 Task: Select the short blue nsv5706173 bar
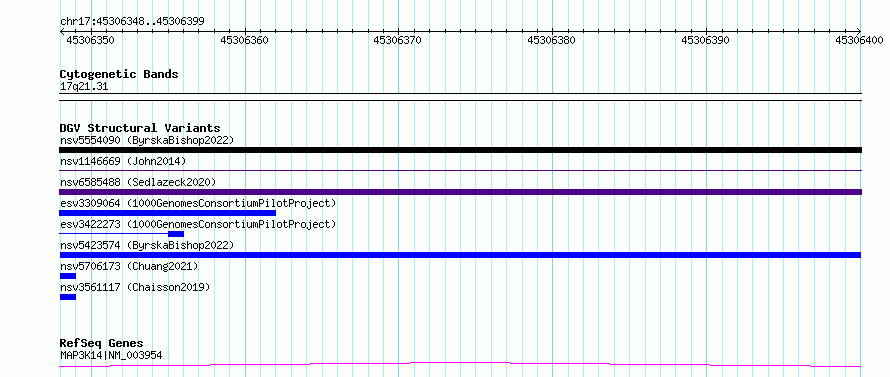tap(68, 276)
